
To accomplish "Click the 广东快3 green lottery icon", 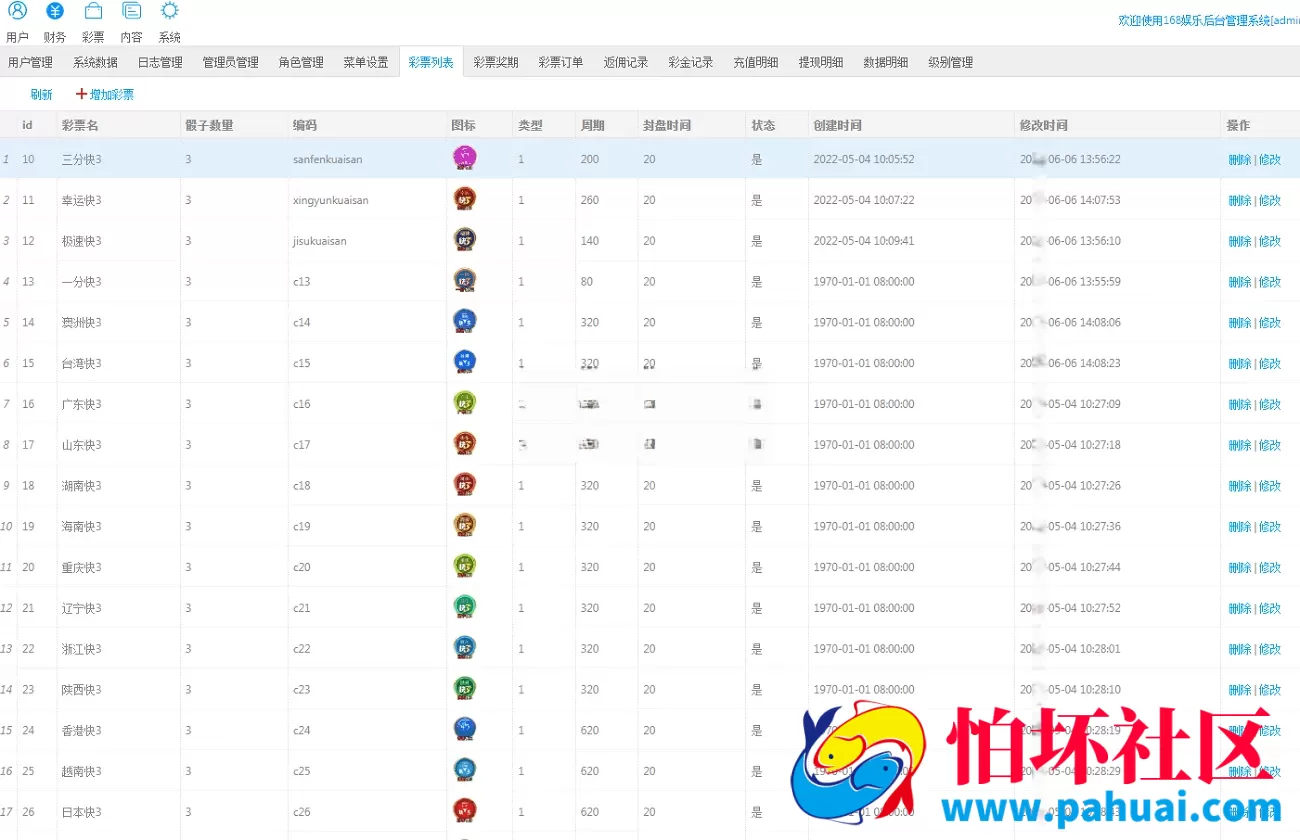I will click(464, 403).
